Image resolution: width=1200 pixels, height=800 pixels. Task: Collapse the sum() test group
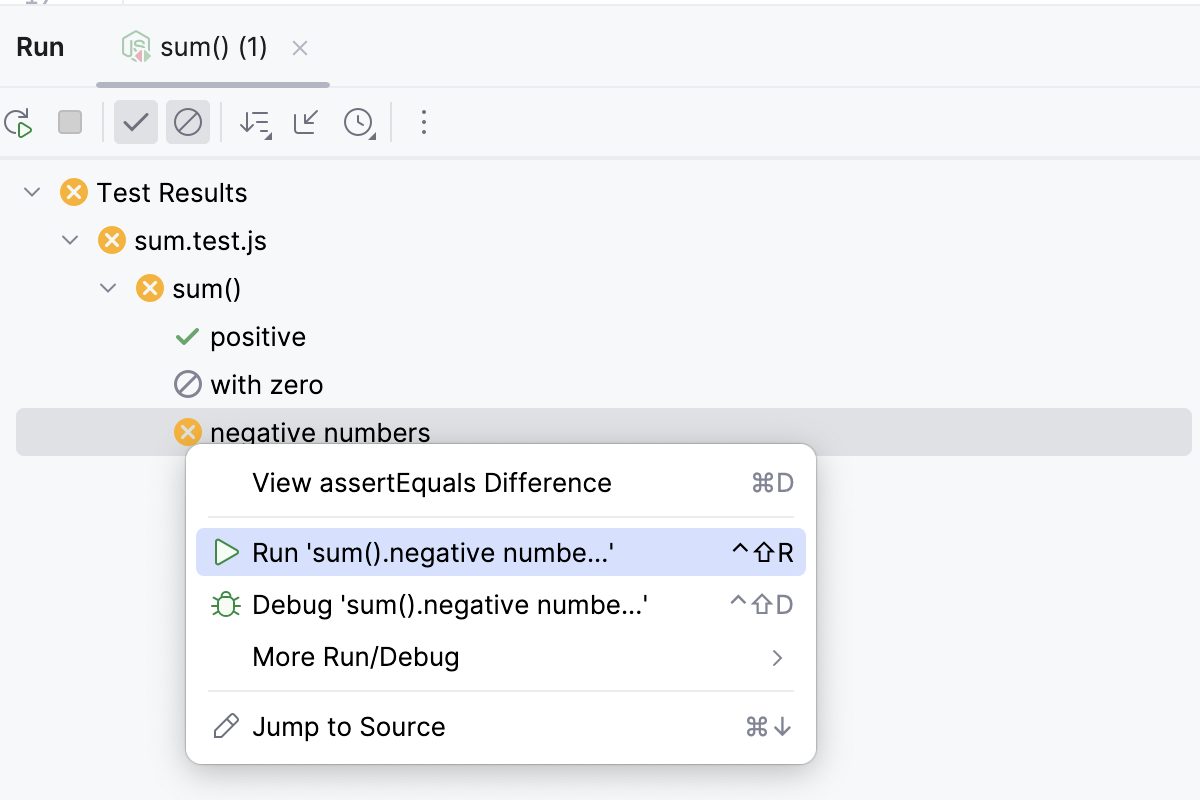[x=107, y=288]
